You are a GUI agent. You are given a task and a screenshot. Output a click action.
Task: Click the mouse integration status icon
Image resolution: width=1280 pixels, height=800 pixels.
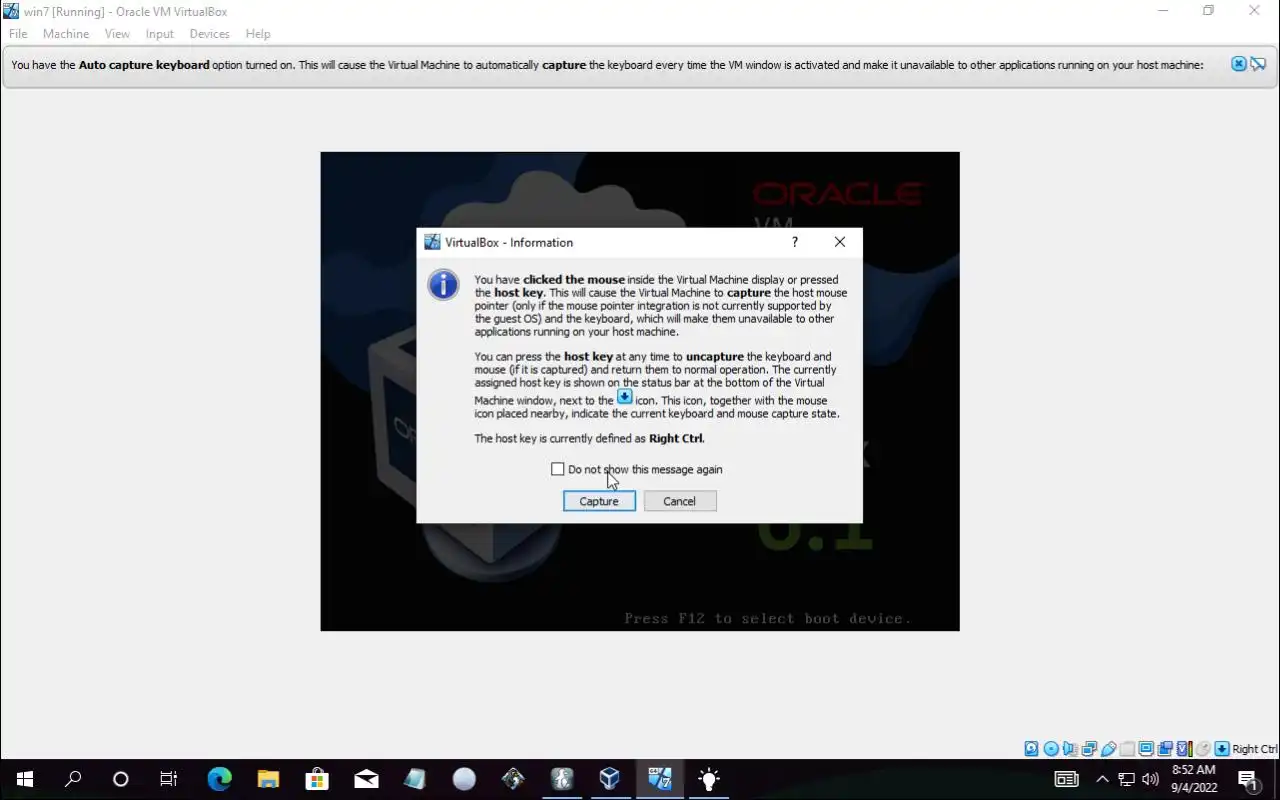coord(1203,749)
